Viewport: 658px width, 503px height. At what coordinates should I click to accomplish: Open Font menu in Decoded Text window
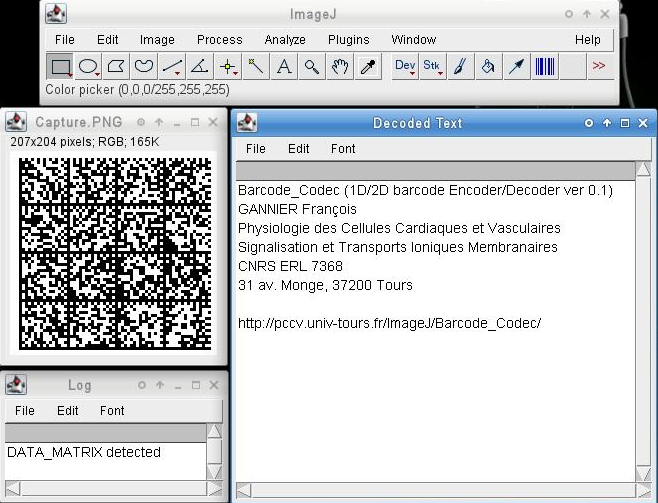coord(343,148)
